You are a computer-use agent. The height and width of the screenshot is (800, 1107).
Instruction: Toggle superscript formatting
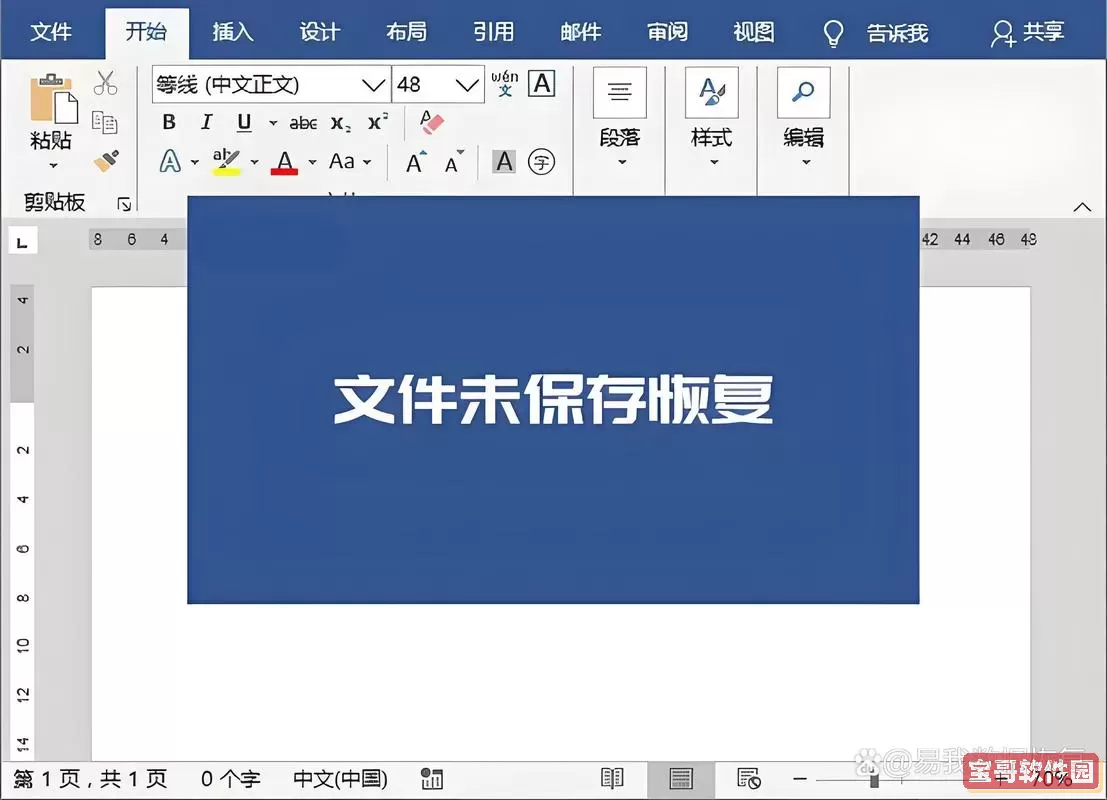(378, 121)
